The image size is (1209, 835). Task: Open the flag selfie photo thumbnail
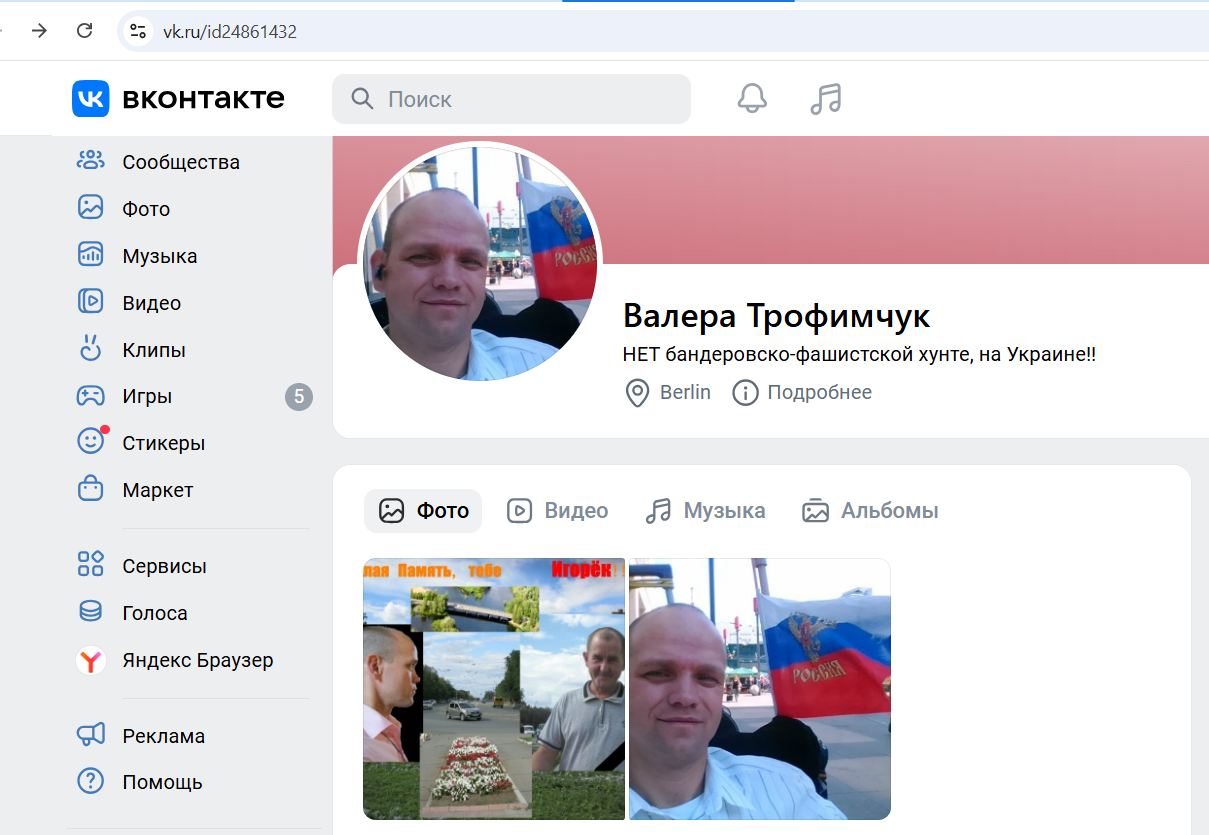(x=760, y=689)
